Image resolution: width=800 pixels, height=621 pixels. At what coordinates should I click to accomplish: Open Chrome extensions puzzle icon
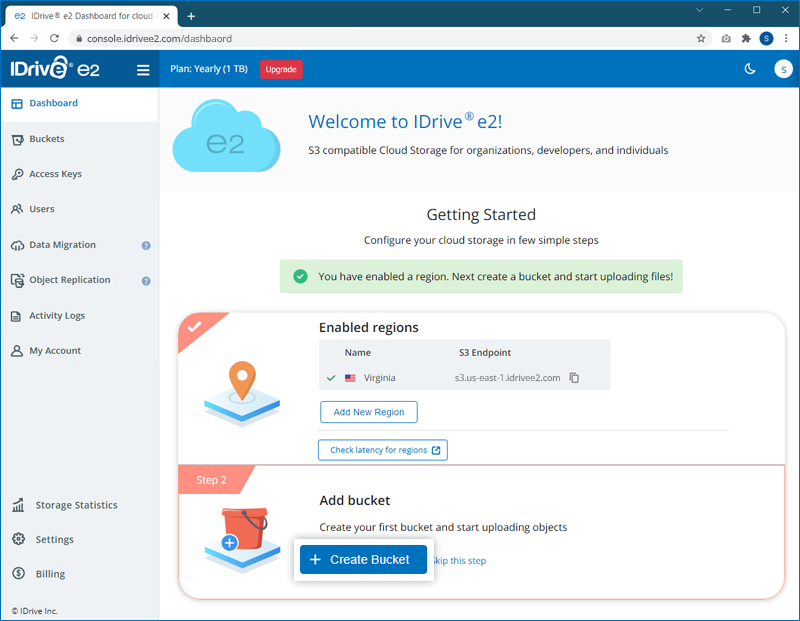click(745, 39)
